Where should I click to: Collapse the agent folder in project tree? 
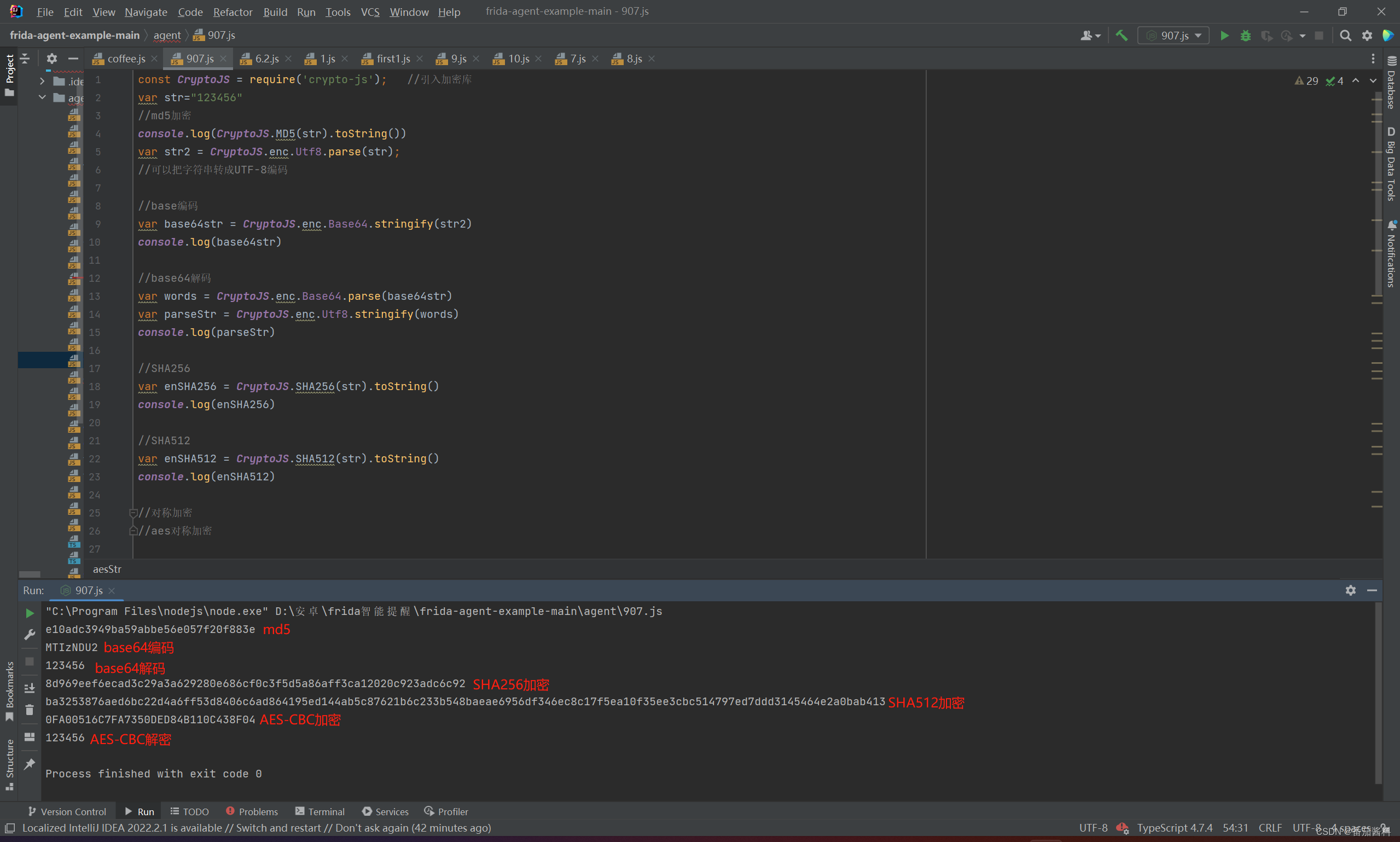(42, 97)
